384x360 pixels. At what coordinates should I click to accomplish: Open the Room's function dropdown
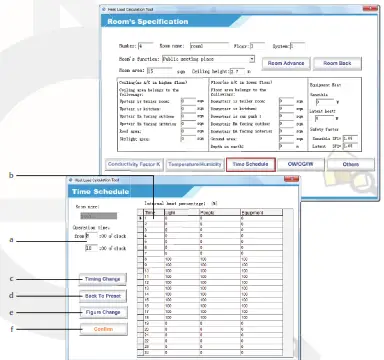tap(252, 59)
